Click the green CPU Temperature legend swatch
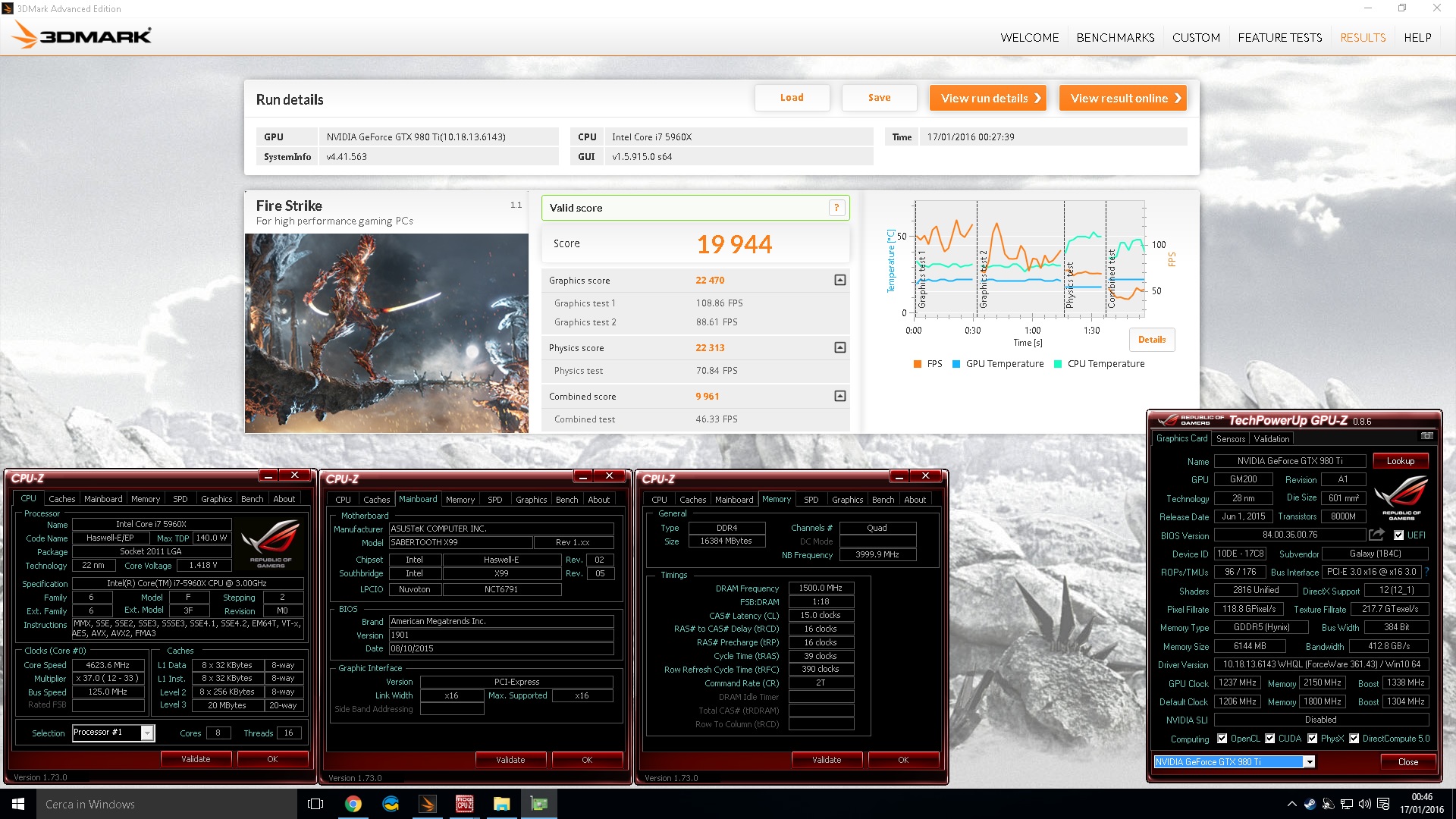Screen dimensions: 1456x819 pyautogui.click(x=1057, y=364)
